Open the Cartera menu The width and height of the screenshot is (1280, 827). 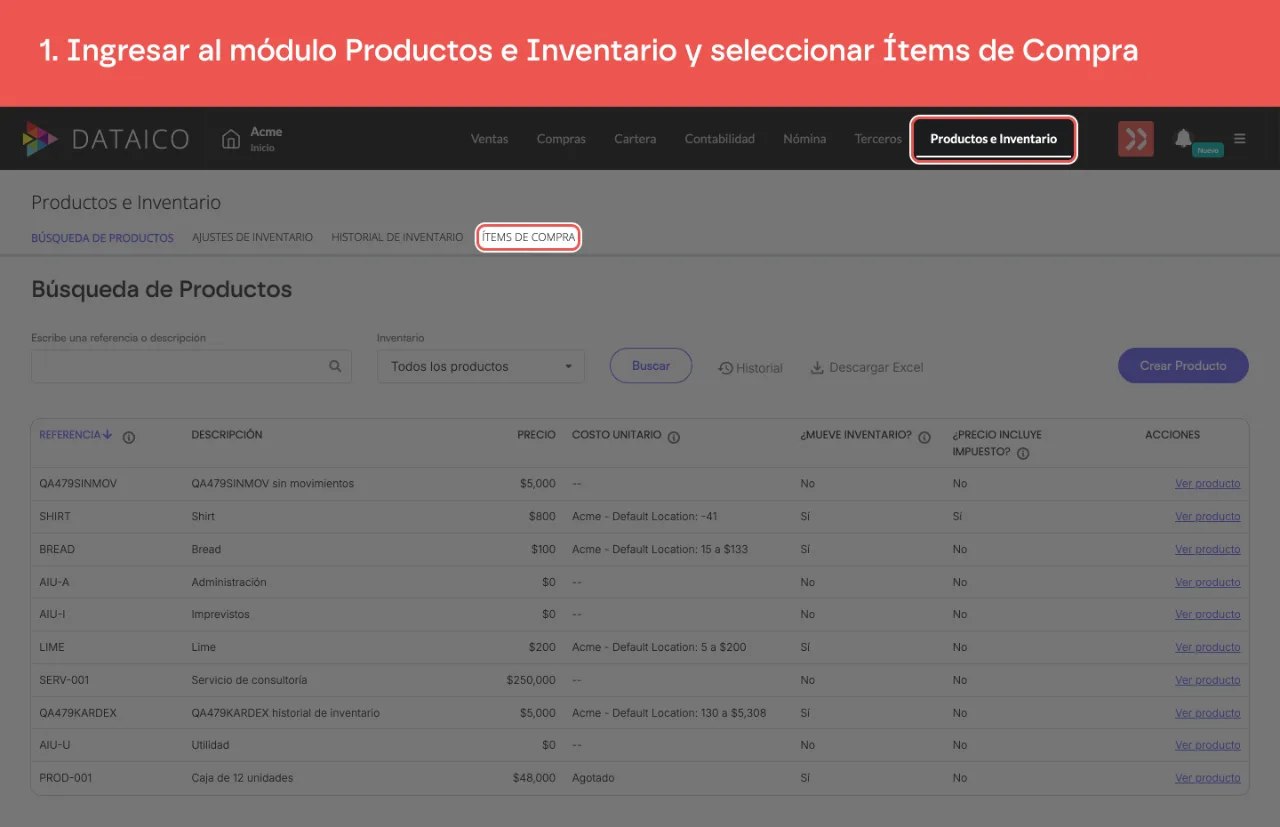[x=635, y=139]
